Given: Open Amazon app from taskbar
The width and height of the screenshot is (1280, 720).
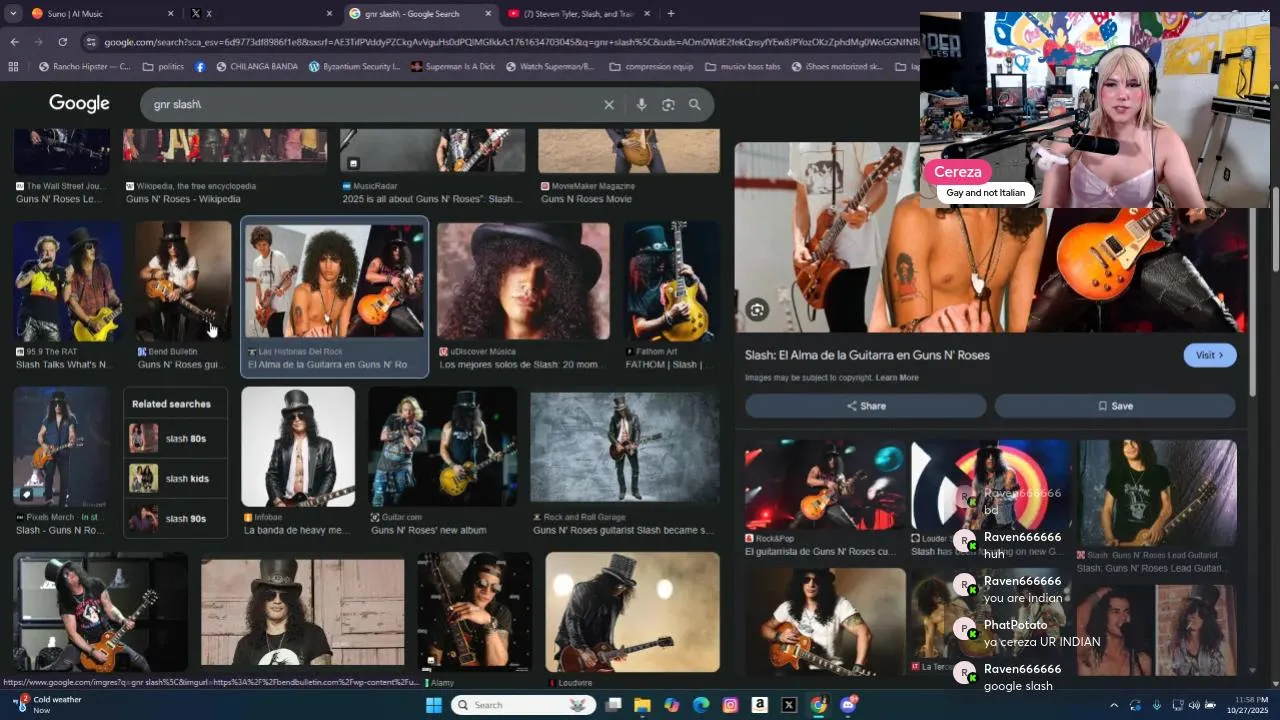Looking at the screenshot, I should click(760, 705).
